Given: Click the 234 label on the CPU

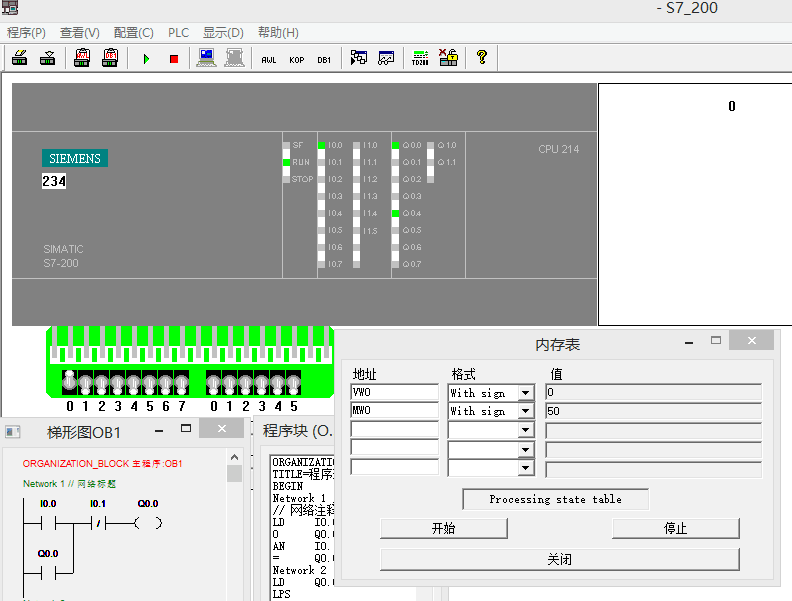Looking at the screenshot, I should click(54, 181).
